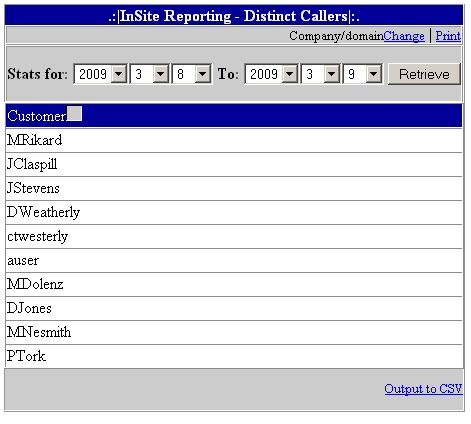Select the DWeatherly customer row
Viewport: 471px width, 424px height.
pos(234,212)
